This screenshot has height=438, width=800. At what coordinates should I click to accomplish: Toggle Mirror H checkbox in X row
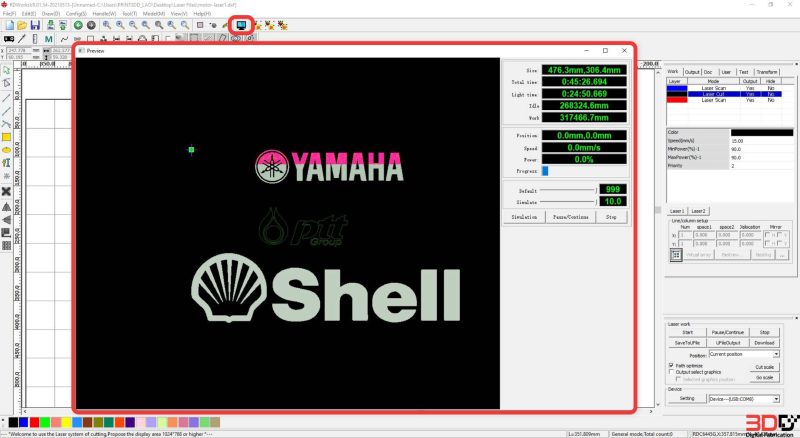pyautogui.click(x=767, y=235)
